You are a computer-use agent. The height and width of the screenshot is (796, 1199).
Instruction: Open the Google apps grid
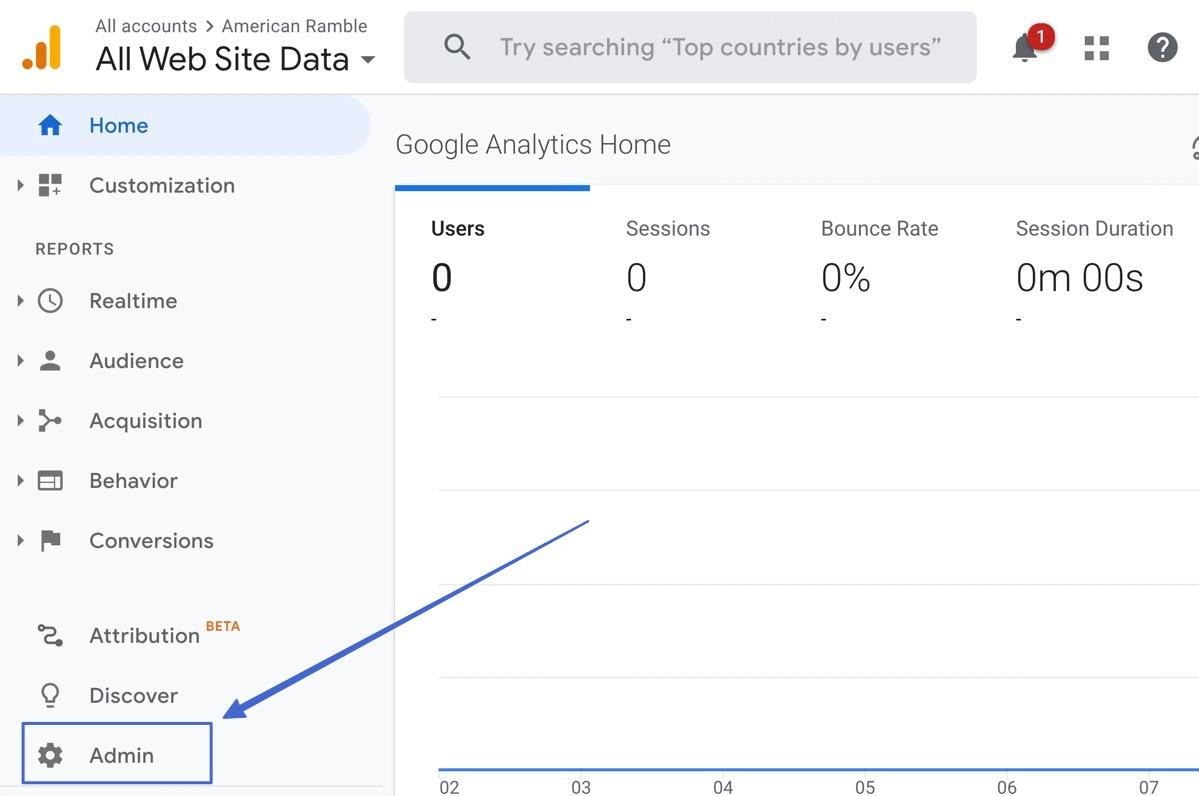click(1096, 47)
